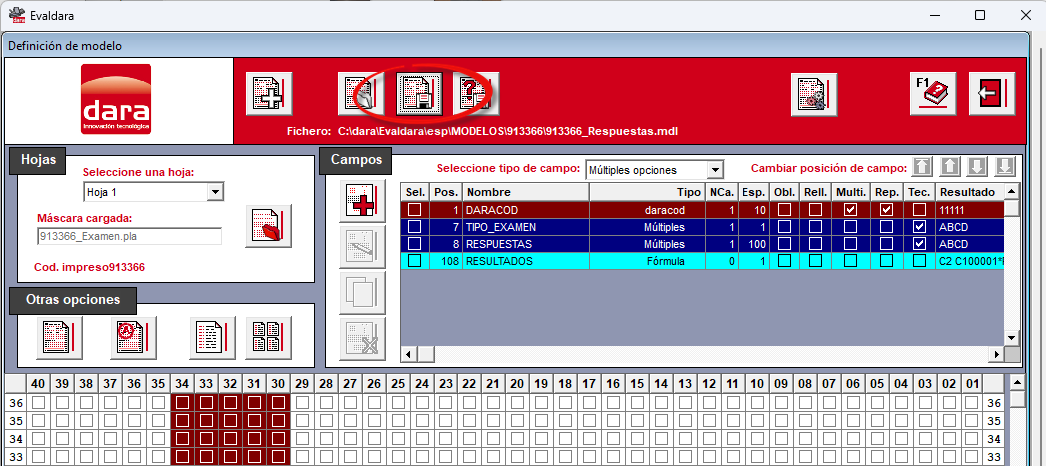
Task: Move field to bottom with last arrow button
Action: tap(1005, 167)
